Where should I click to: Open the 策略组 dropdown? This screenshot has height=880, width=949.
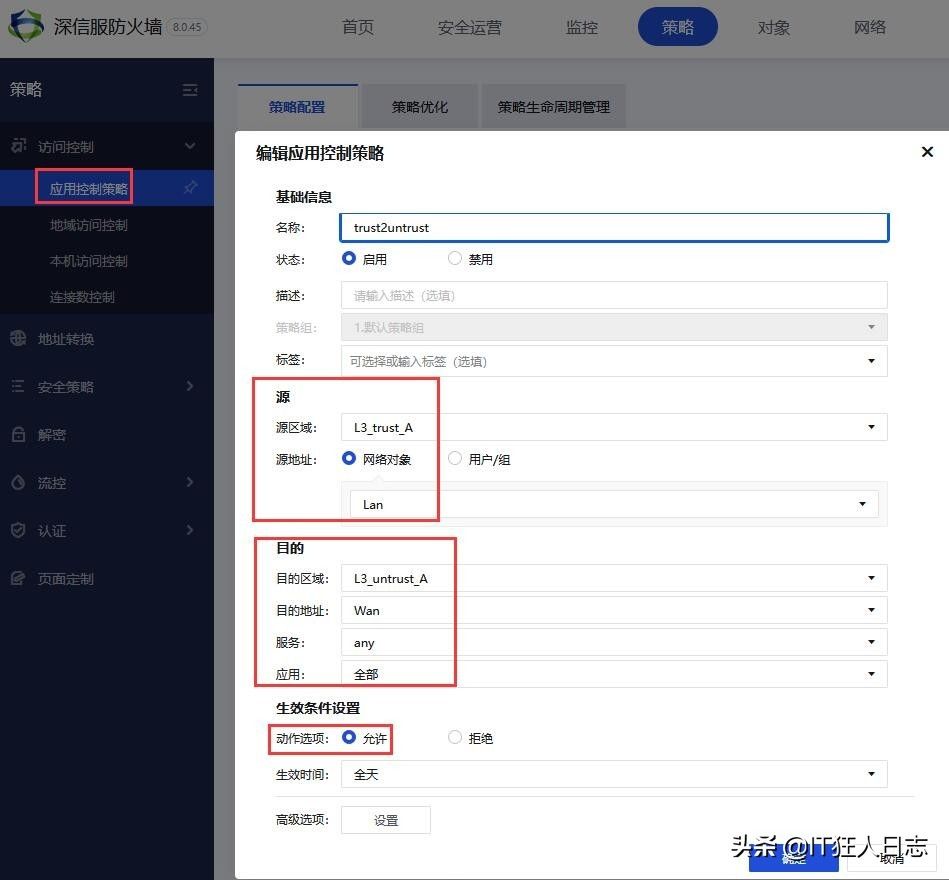pyautogui.click(x=614, y=327)
